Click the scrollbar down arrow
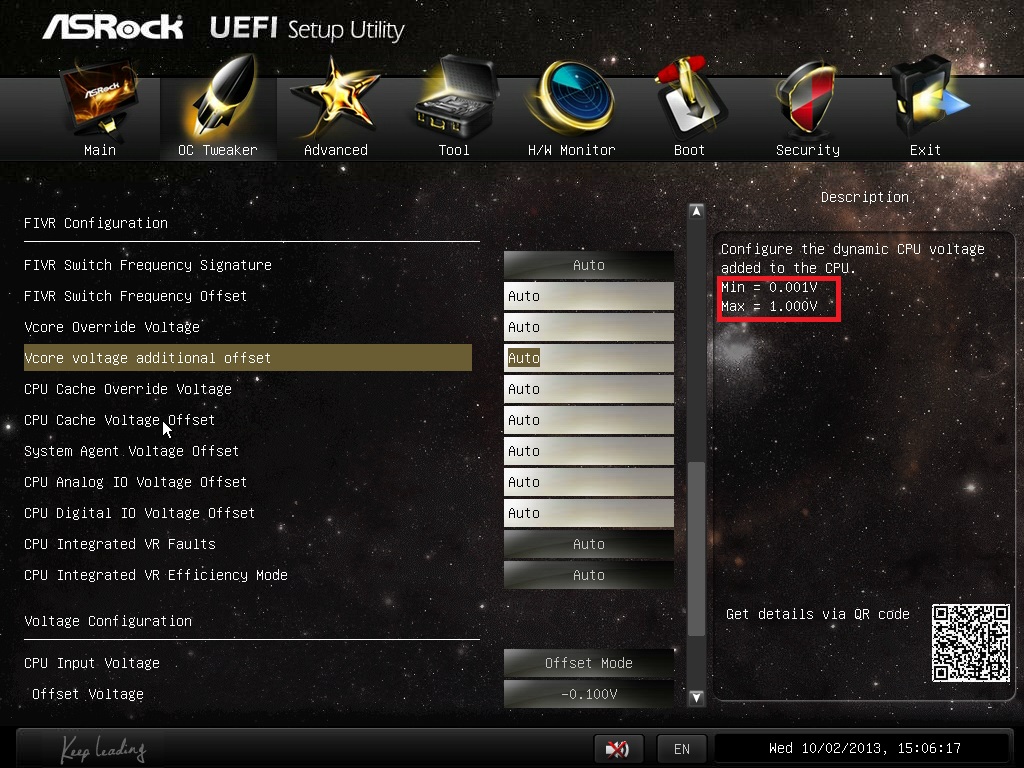 (696, 697)
